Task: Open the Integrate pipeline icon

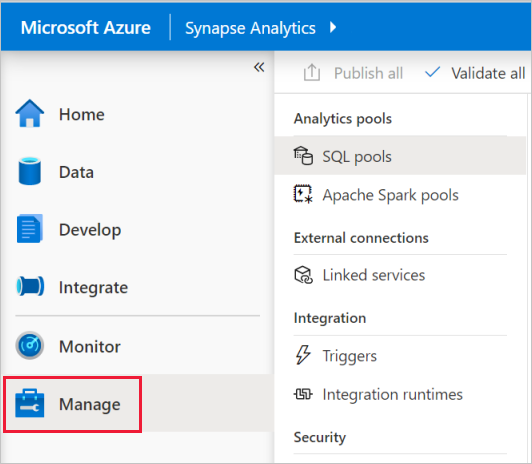Action: tap(30, 286)
